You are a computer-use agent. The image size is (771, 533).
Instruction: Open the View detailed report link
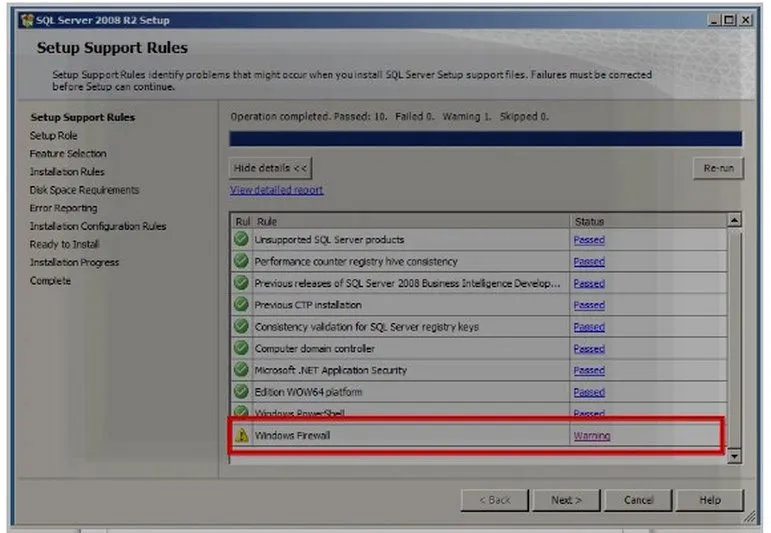tap(277, 190)
